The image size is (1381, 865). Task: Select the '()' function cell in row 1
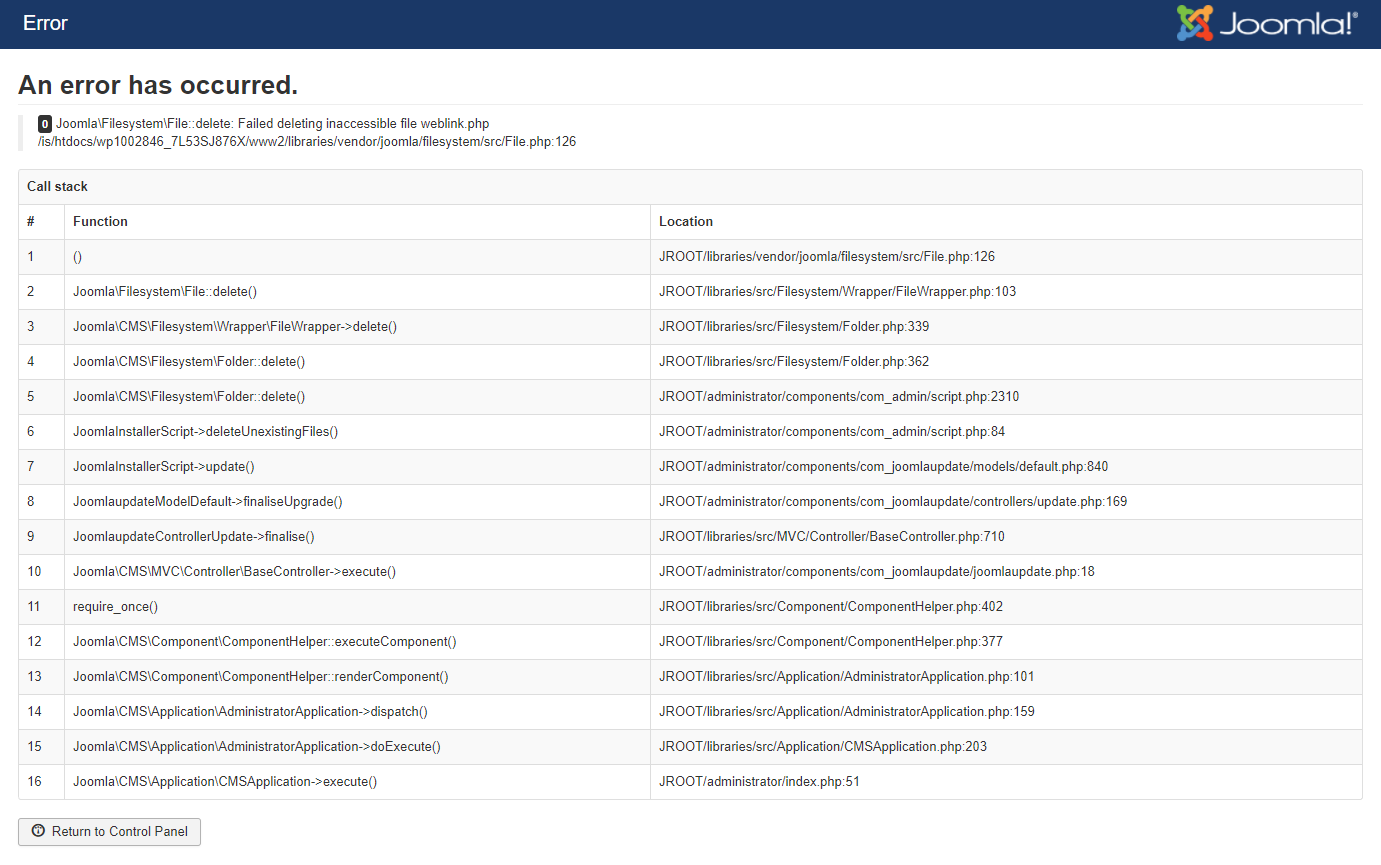tap(357, 257)
